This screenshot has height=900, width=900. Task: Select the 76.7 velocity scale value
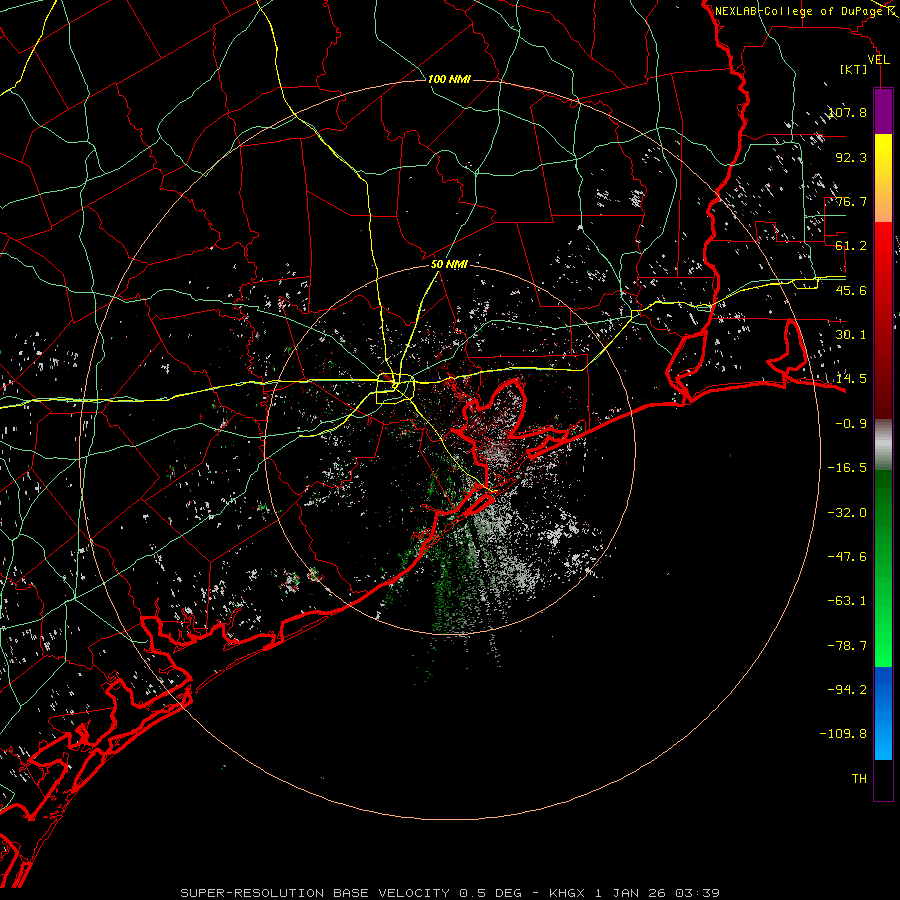coord(851,201)
